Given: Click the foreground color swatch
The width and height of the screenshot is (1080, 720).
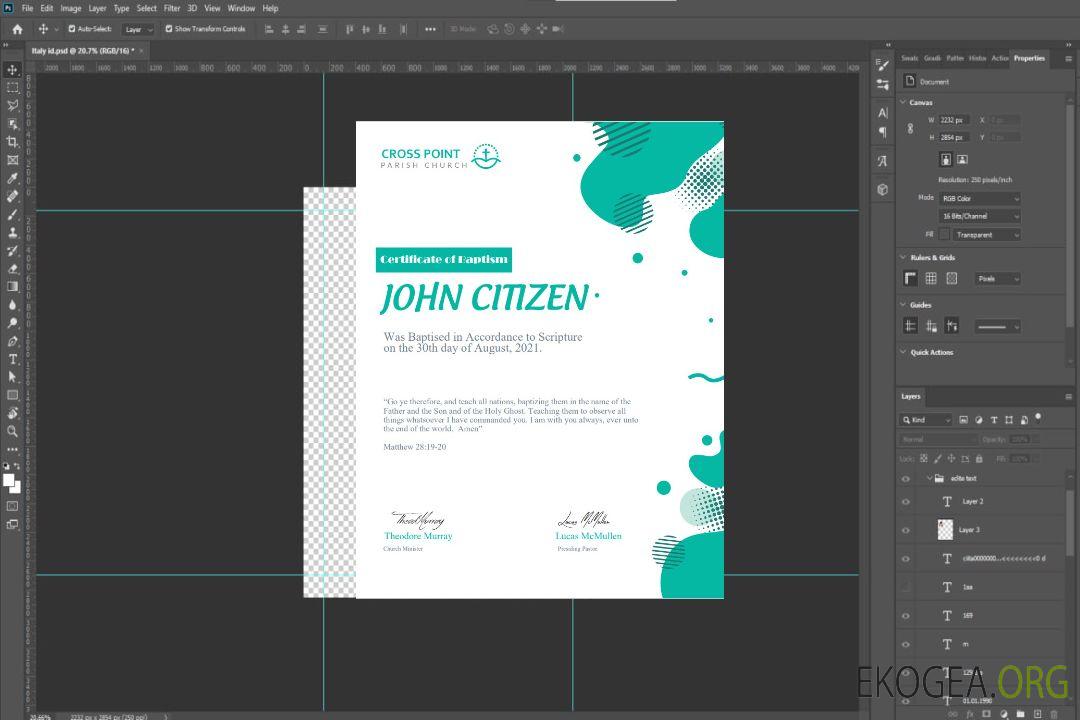Looking at the screenshot, I should pos(8,480).
